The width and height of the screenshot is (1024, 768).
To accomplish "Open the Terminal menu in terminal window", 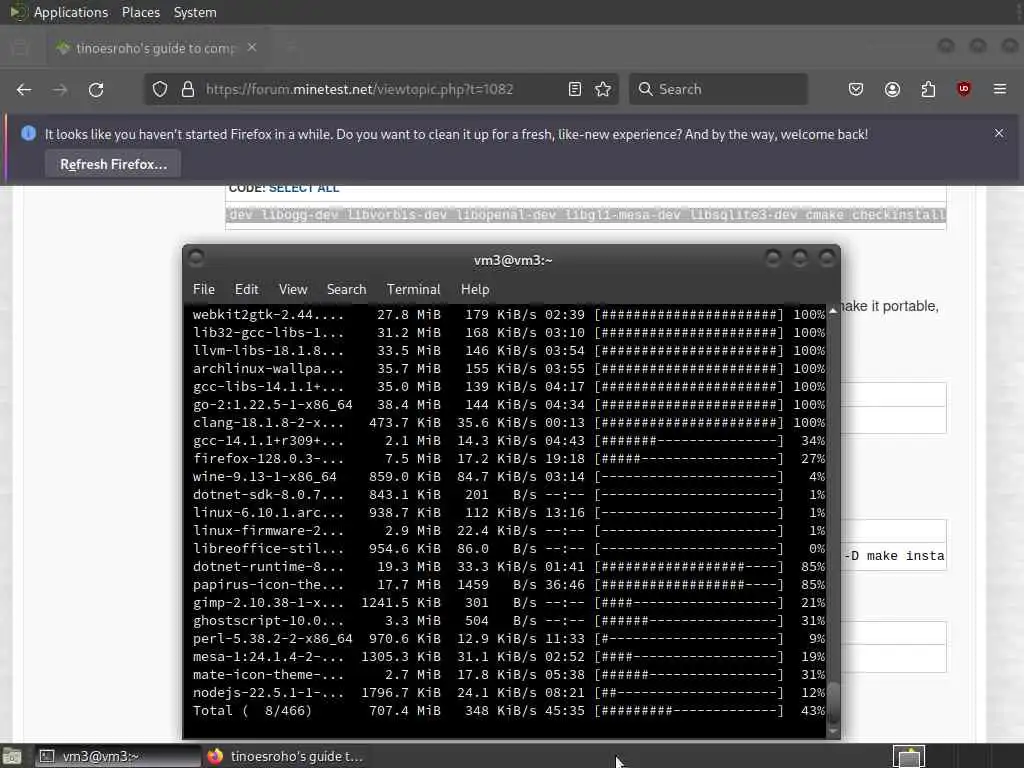I will pos(413,289).
